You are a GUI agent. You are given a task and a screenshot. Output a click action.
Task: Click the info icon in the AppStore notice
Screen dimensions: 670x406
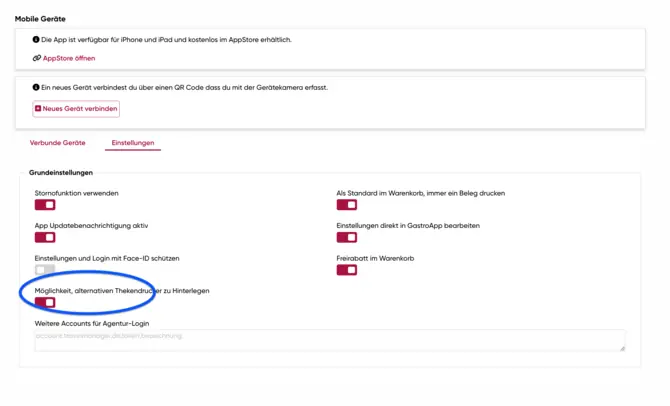click(36, 40)
